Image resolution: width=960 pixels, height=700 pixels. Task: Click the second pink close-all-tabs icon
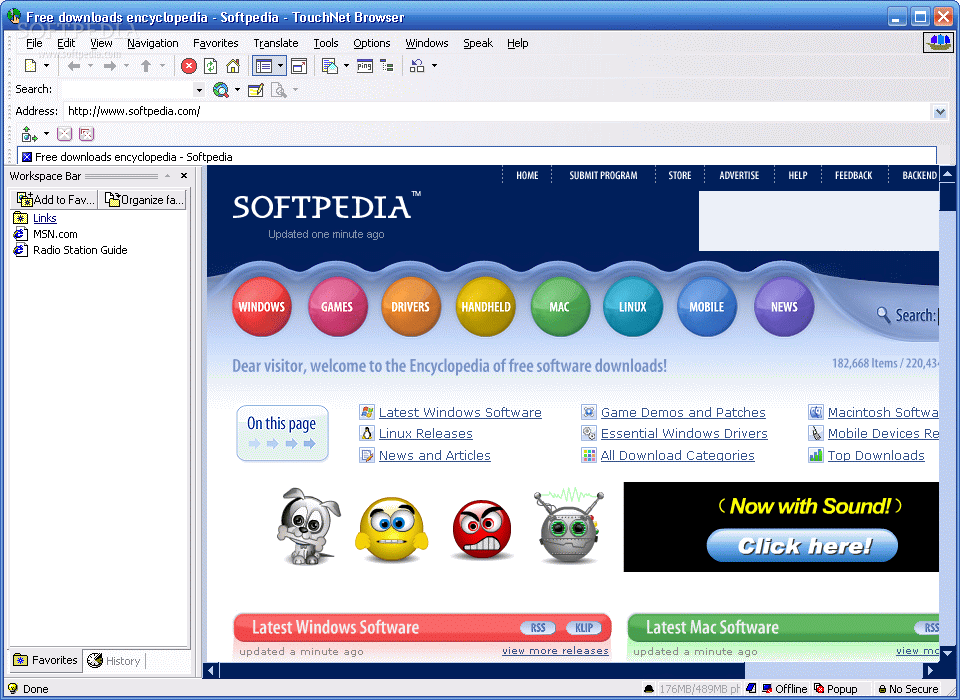click(86, 134)
